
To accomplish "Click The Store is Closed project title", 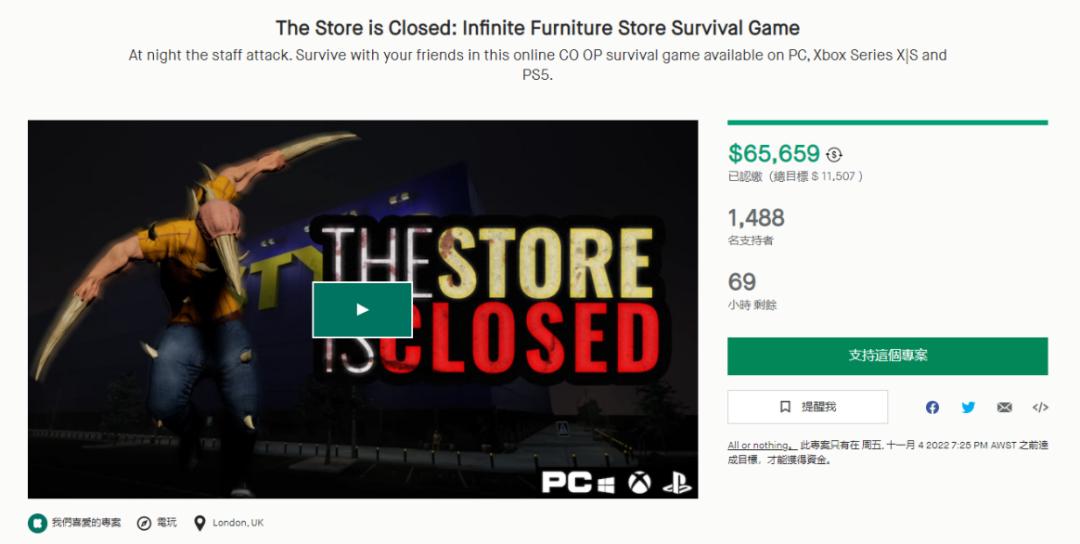I will 538,28.
